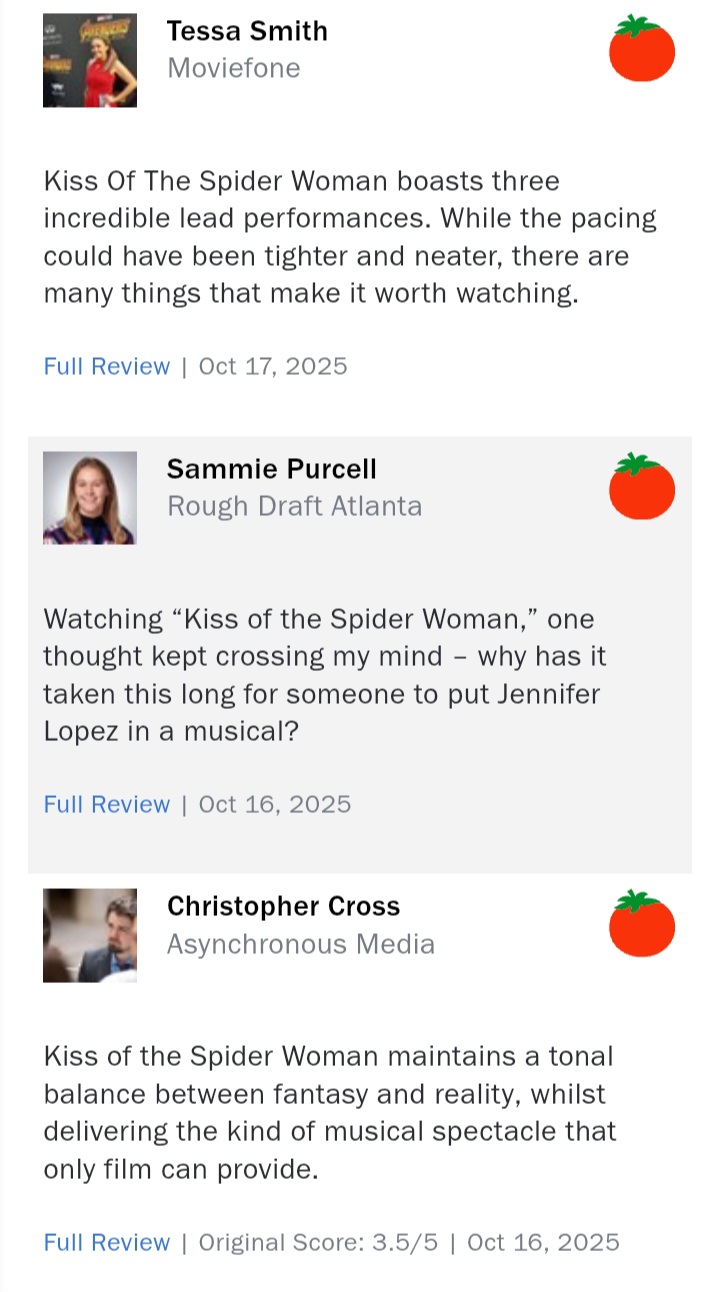720x1292 pixels.
Task: Select the review quote mentioning Jennifer Lopez
Action: 325,675
